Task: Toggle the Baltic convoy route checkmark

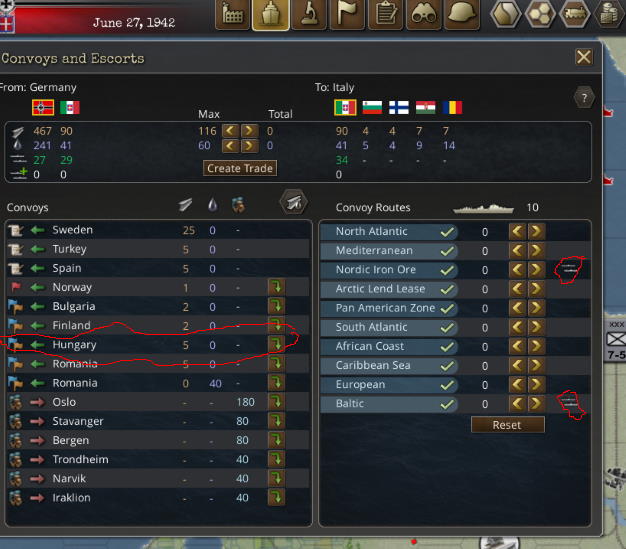Action: (447, 404)
